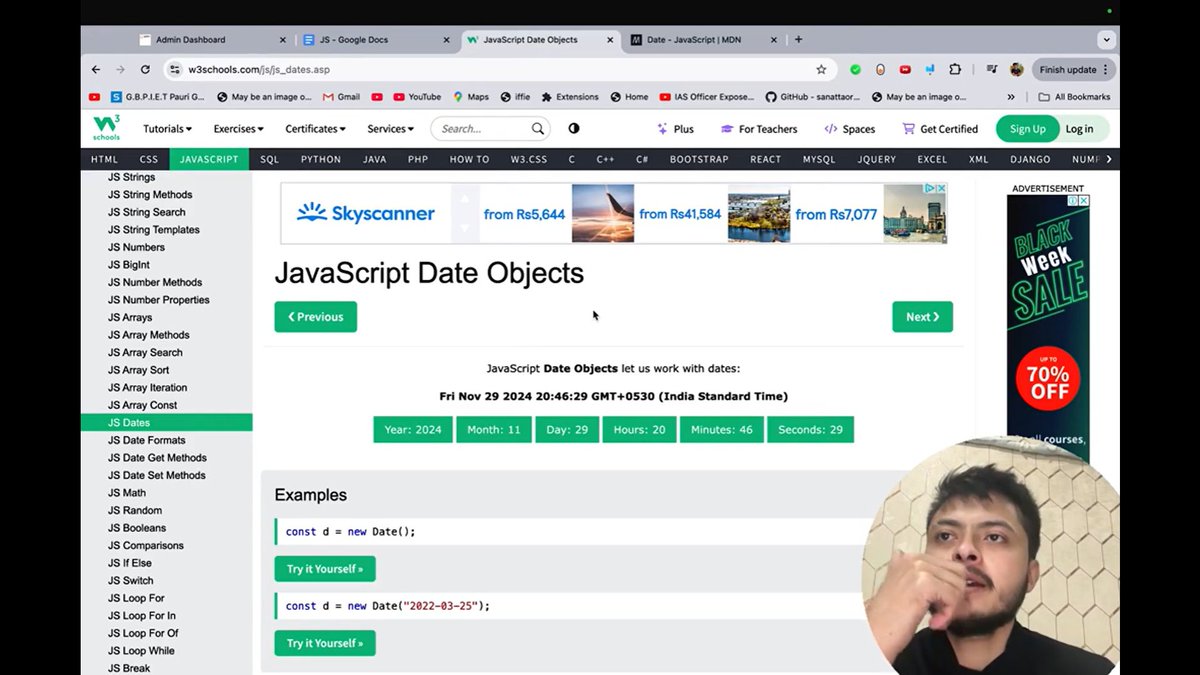Open the IAS Officer Expose bookmark

(707, 97)
